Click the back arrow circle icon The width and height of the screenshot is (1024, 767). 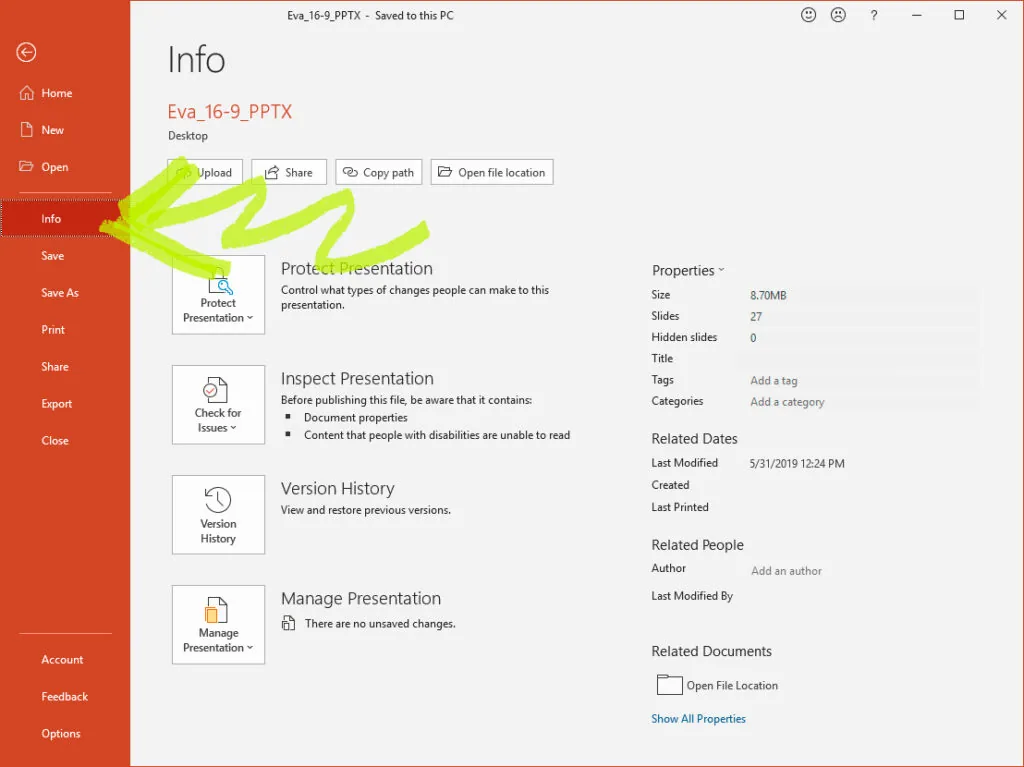[26, 52]
